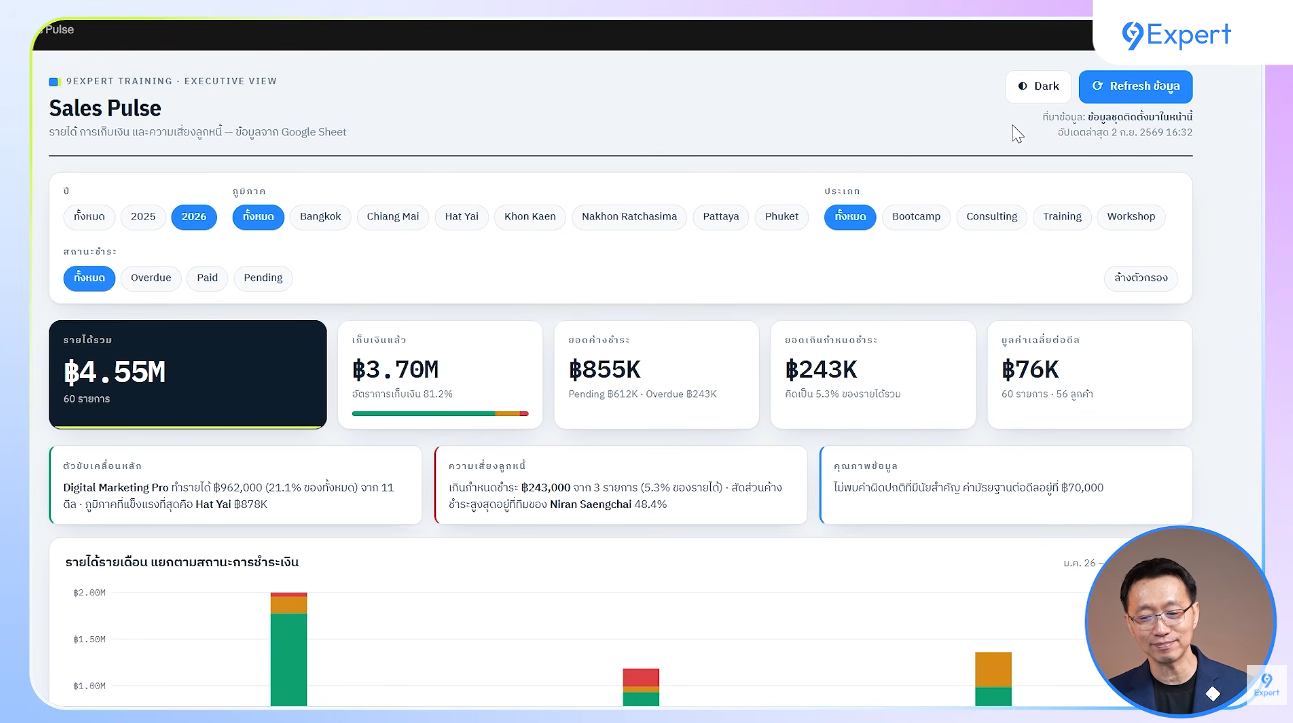Select the Phuket region chip
This screenshot has width=1293, height=723.
[x=782, y=217]
